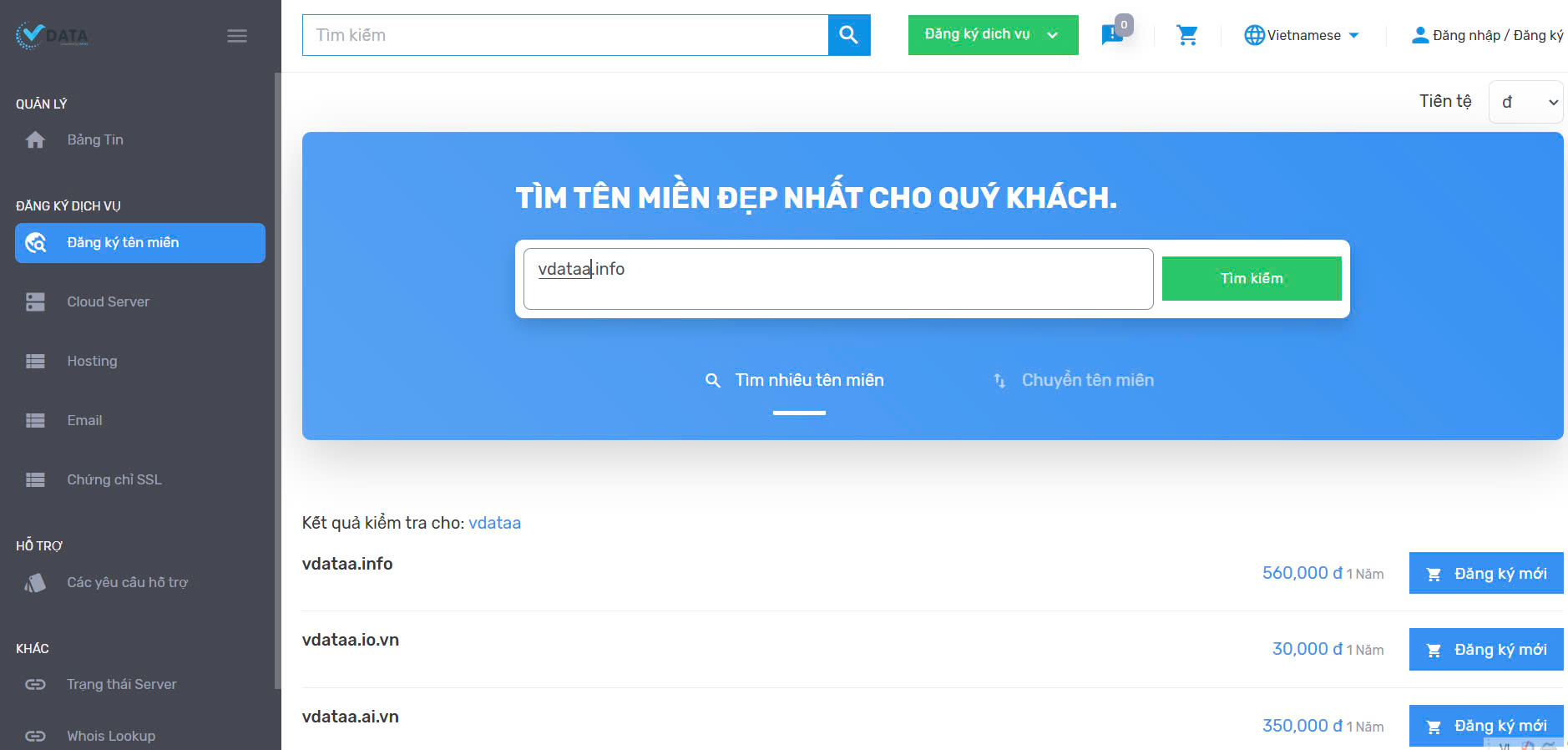Open Trạng thái Server page
The image size is (1568, 750).
(140, 684)
